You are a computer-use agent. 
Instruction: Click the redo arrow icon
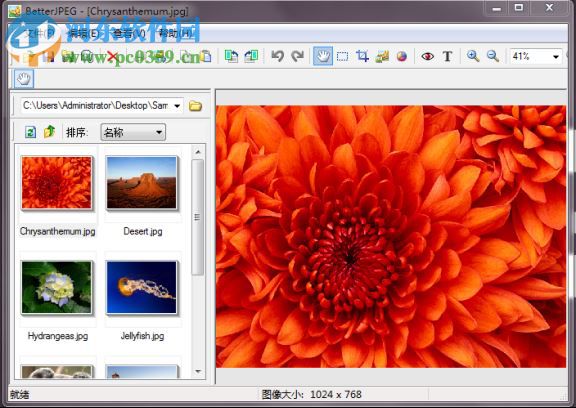tap(298, 56)
